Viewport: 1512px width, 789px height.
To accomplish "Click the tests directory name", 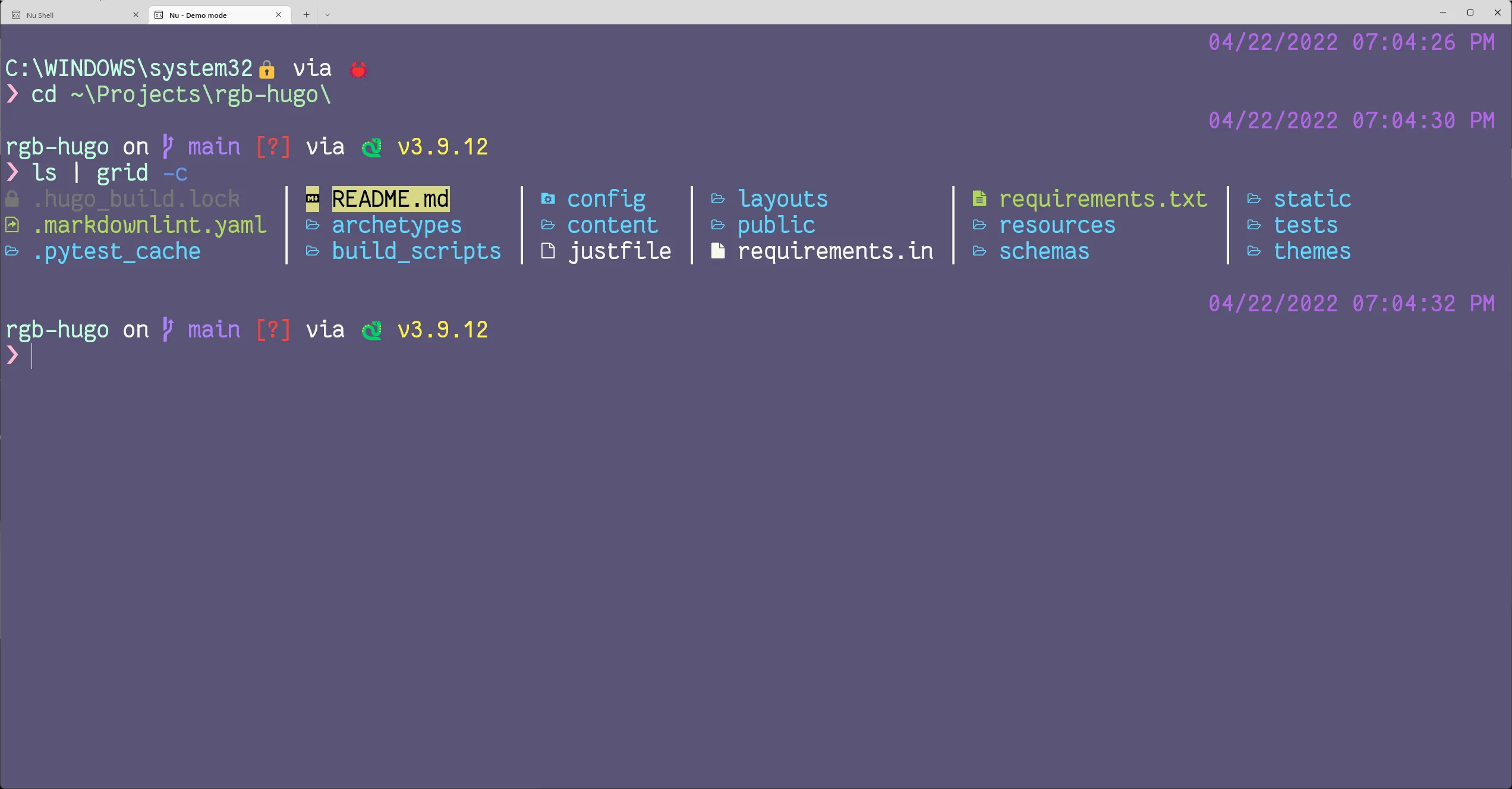I will point(1306,225).
